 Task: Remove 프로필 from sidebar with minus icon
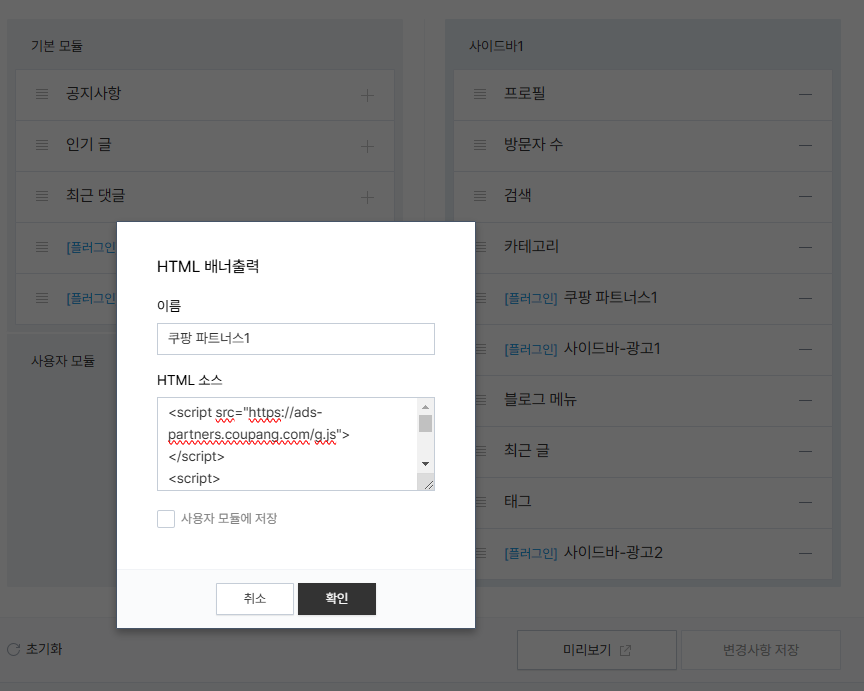pos(805,94)
